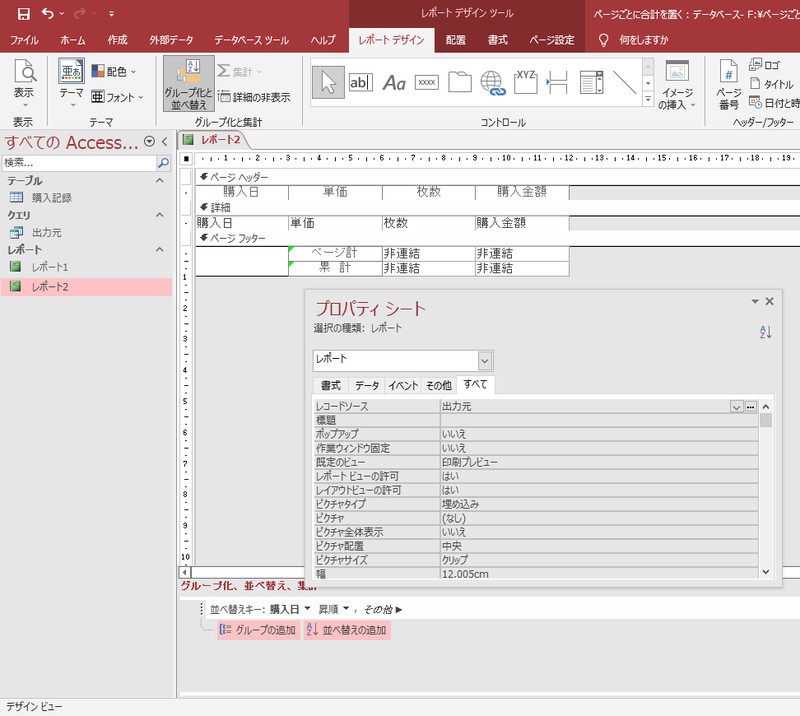Switch to Database Tools (データベース ツール) tab
This screenshot has height=716, width=800.
click(251, 40)
